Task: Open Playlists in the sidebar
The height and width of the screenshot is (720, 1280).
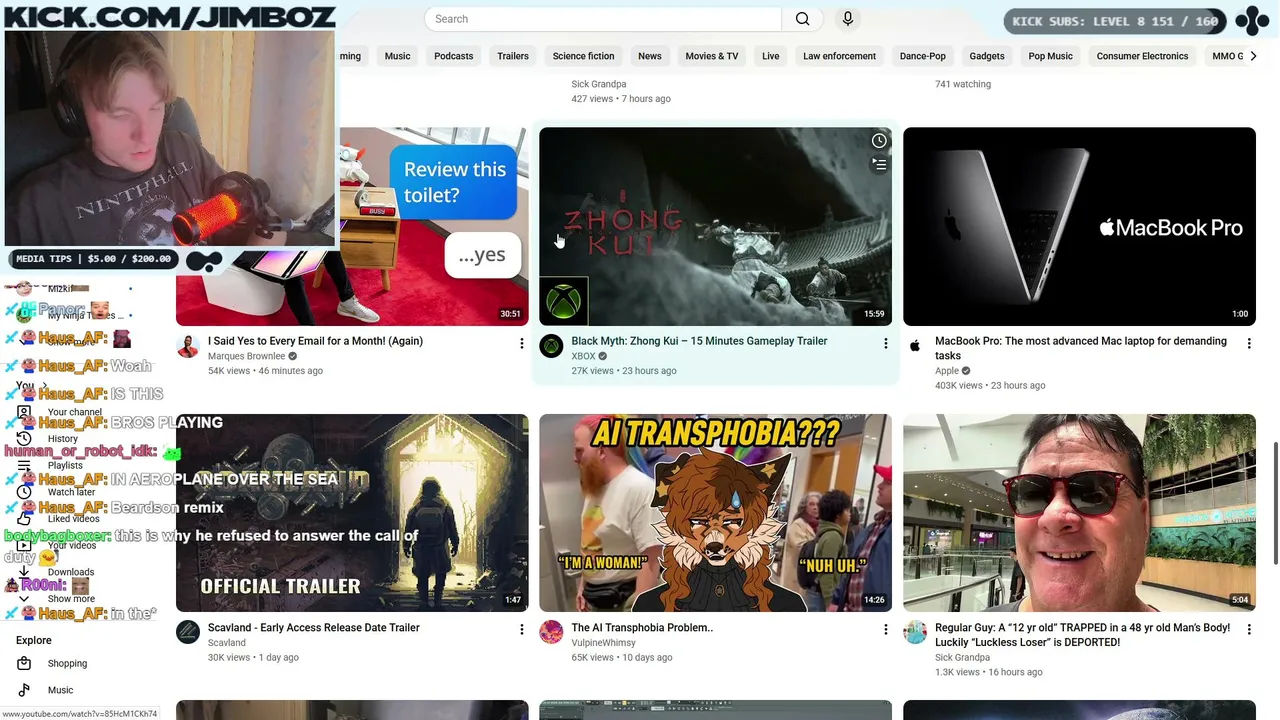Action: (65, 465)
